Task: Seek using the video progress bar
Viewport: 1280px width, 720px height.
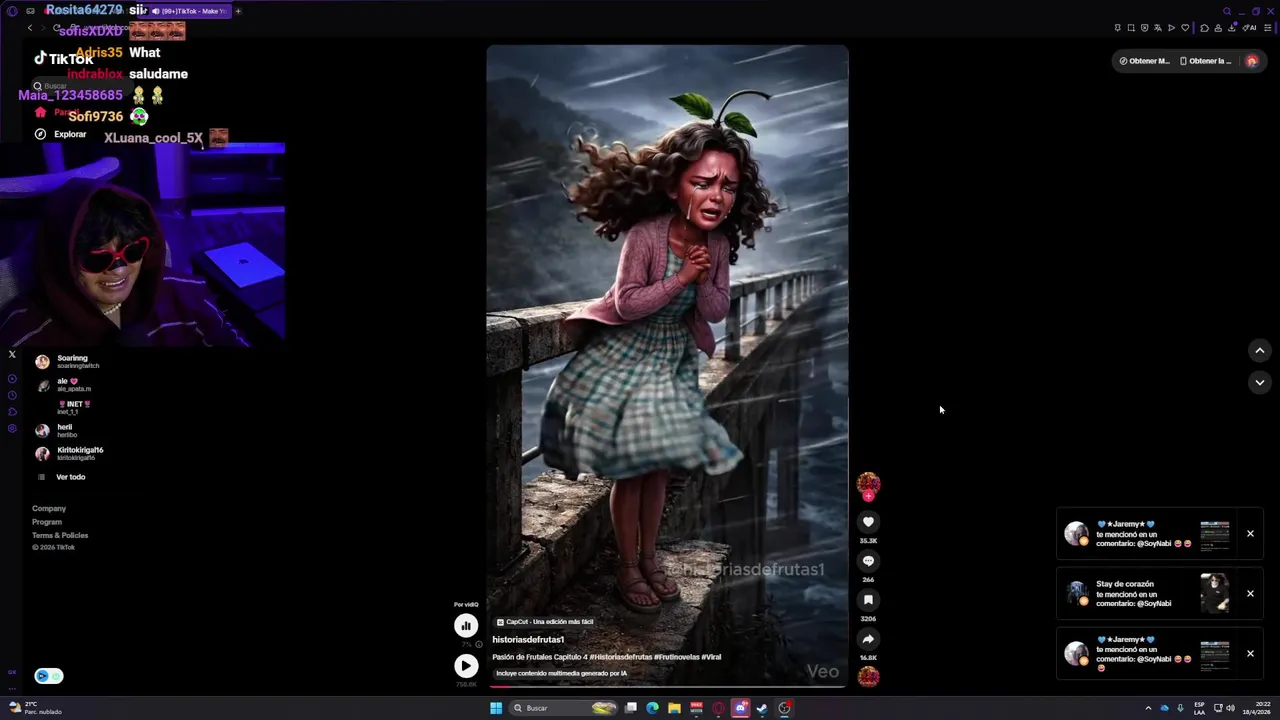Action: point(667,687)
